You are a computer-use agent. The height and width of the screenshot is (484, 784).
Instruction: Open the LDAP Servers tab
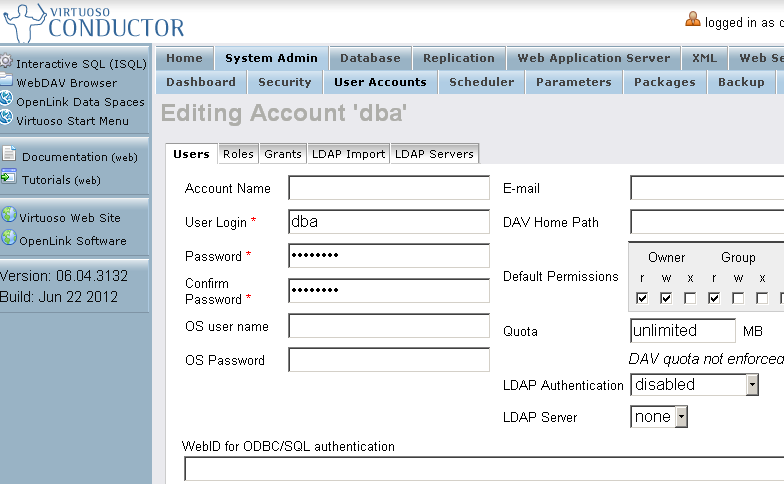[x=434, y=154]
